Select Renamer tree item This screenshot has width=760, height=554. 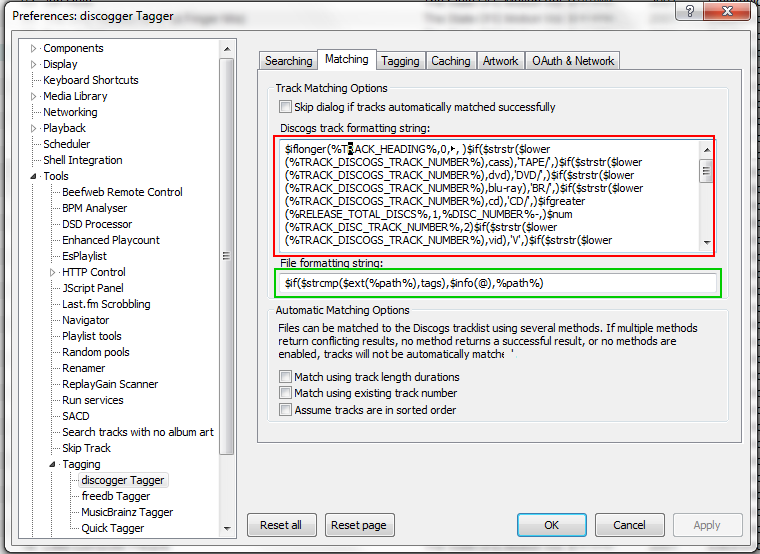[83, 368]
